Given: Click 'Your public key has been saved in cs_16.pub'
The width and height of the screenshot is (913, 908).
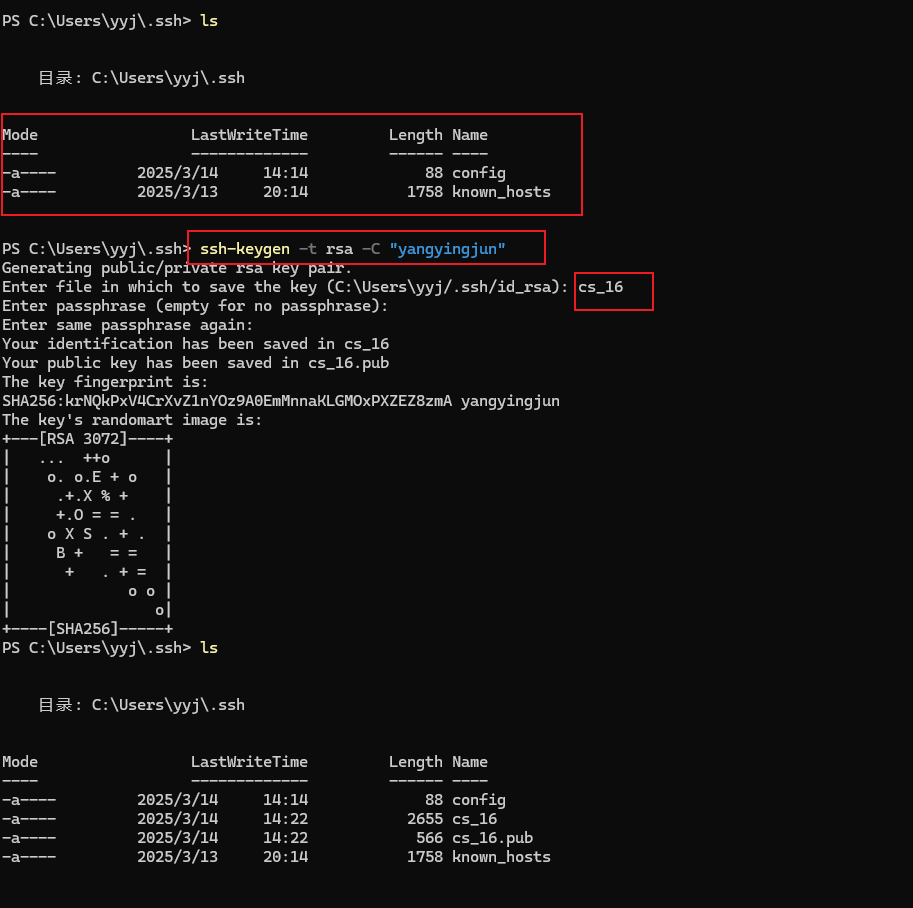Looking at the screenshot, I should coord(195,363).
